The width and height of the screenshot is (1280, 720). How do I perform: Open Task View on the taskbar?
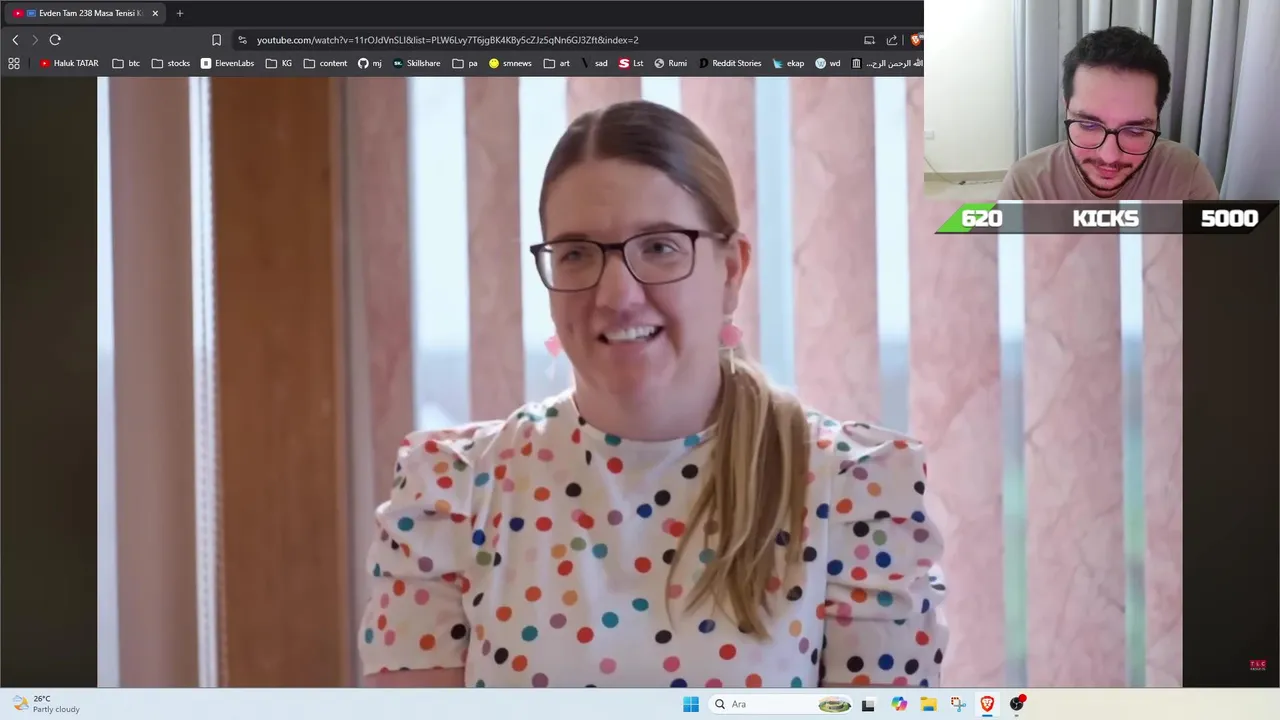click(868, 704)
